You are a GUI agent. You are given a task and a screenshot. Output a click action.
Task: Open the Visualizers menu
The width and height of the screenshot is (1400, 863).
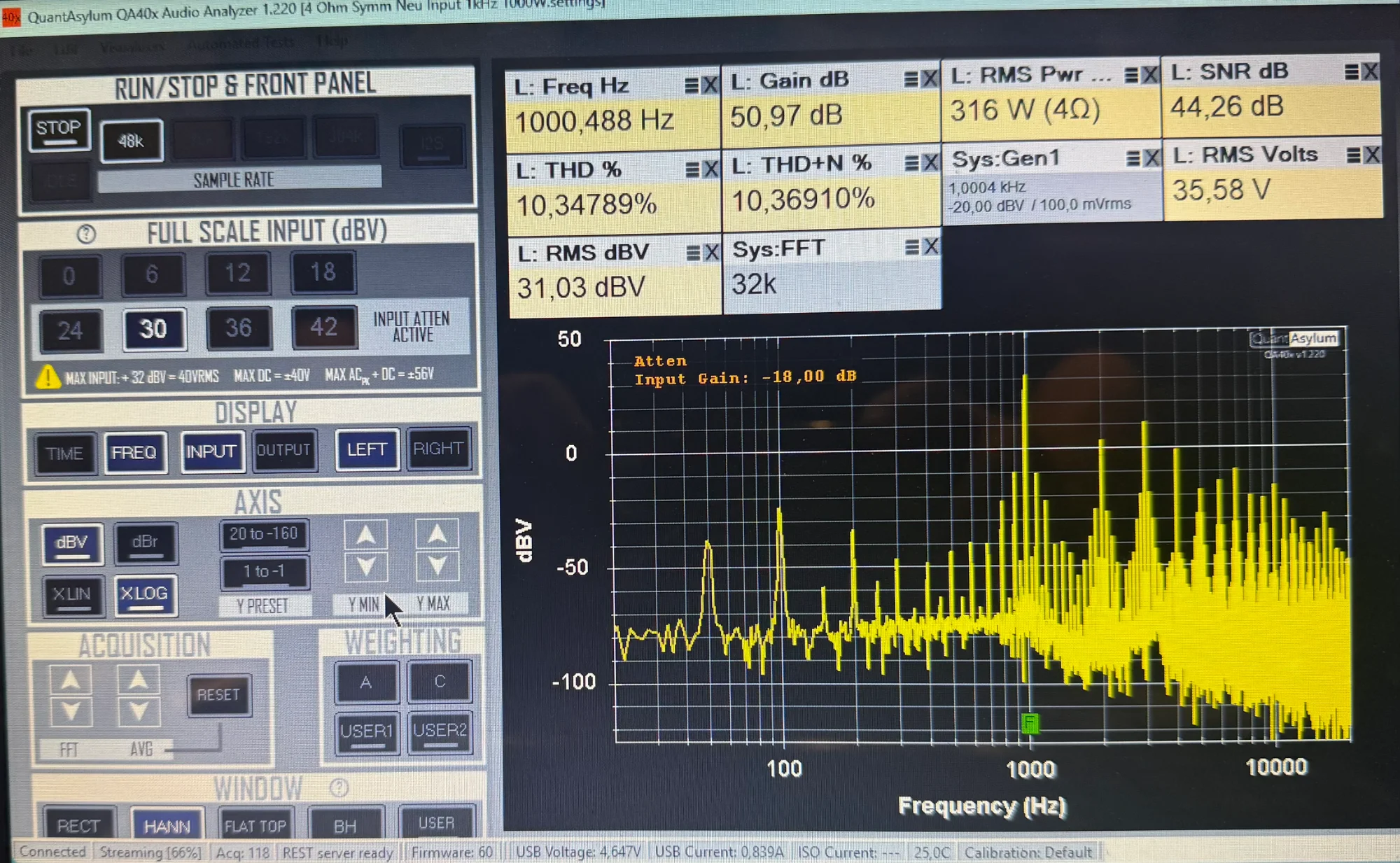pos(132,48)
